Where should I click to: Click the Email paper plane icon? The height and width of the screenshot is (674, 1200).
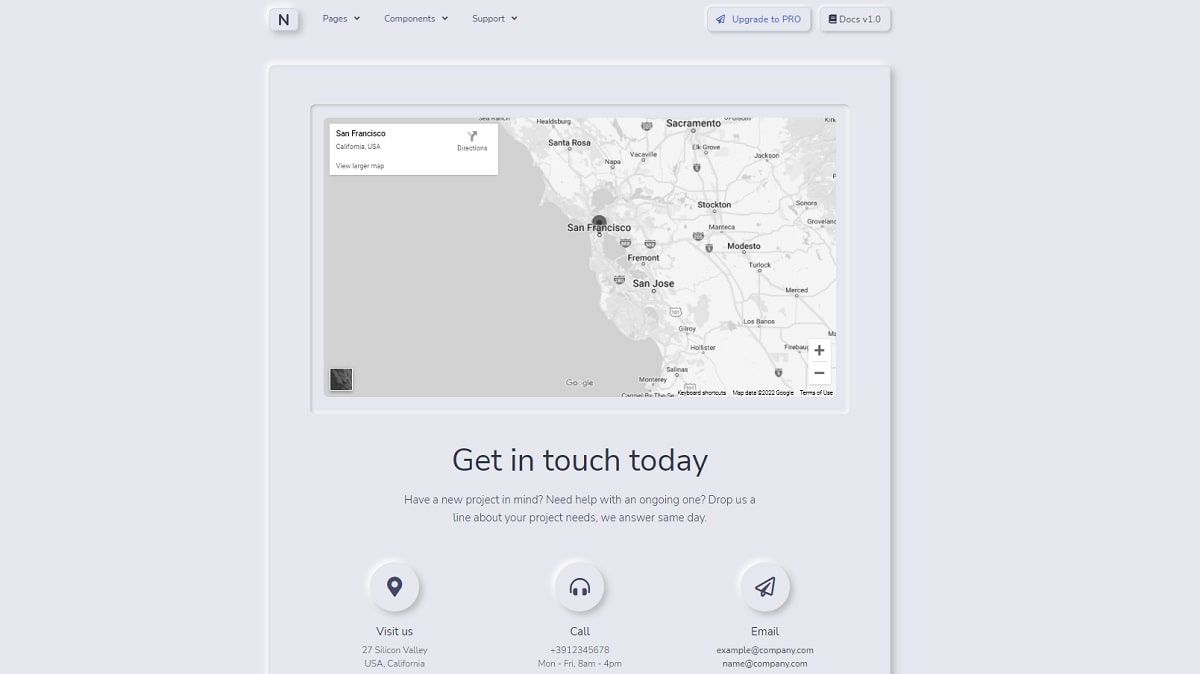[x=764, y=586]
